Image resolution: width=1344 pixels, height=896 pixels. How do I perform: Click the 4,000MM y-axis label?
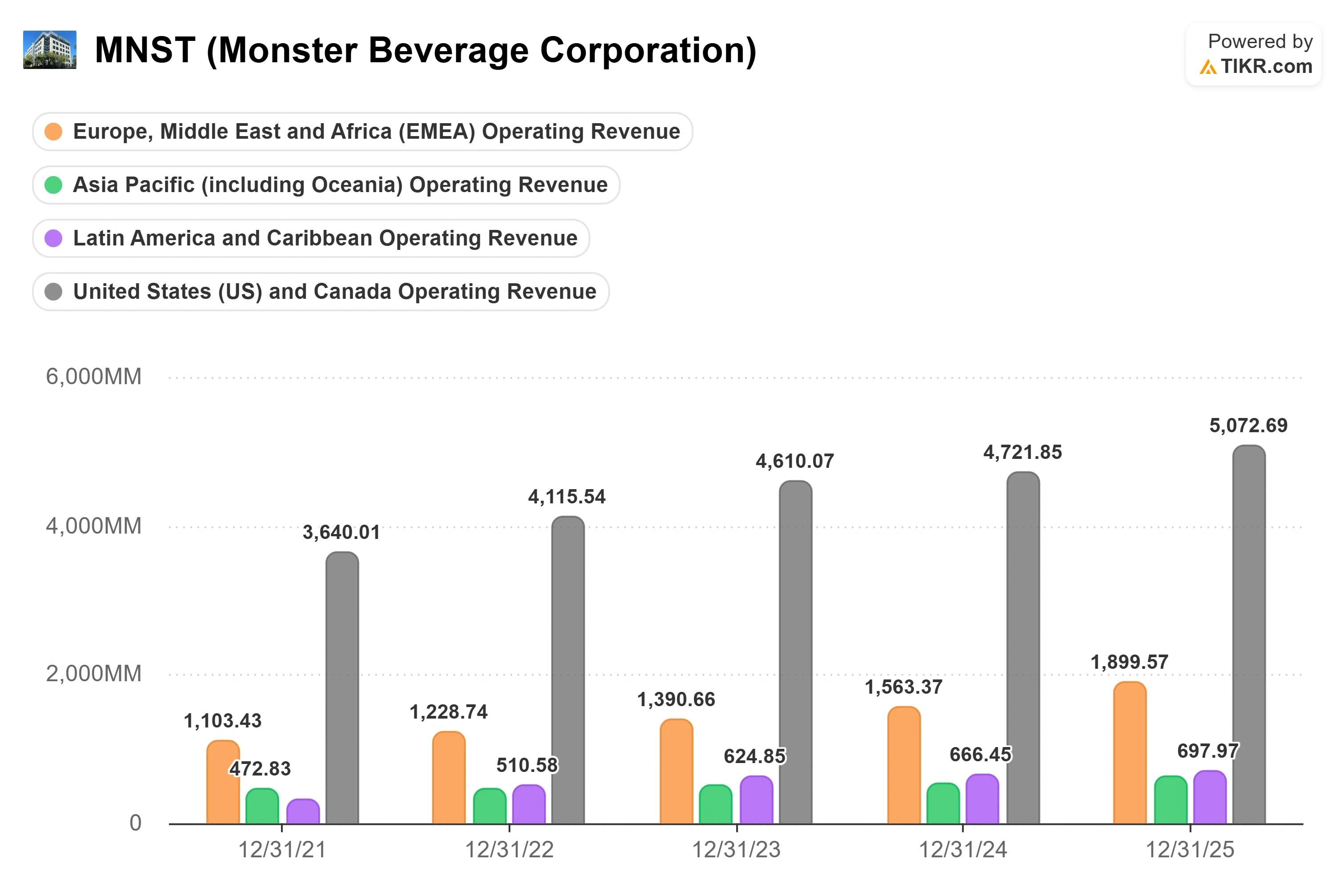[x=94, y=526]
